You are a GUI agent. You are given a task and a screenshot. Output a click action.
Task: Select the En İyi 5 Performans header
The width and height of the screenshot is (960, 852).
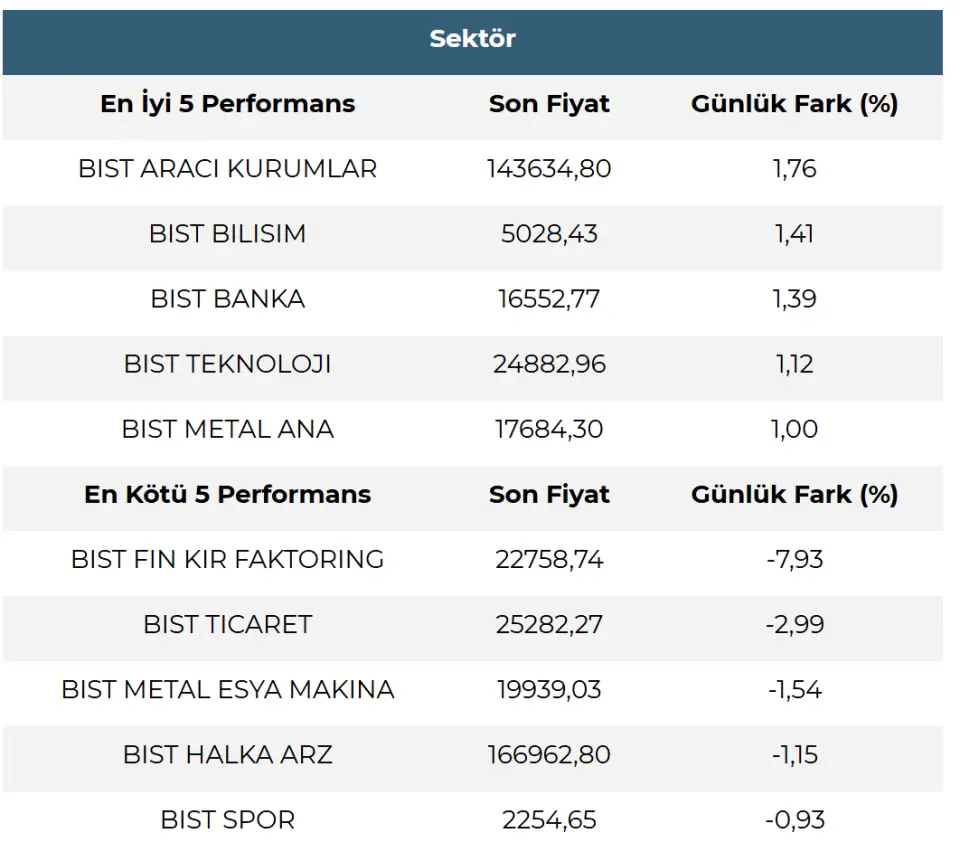(227, 104)
